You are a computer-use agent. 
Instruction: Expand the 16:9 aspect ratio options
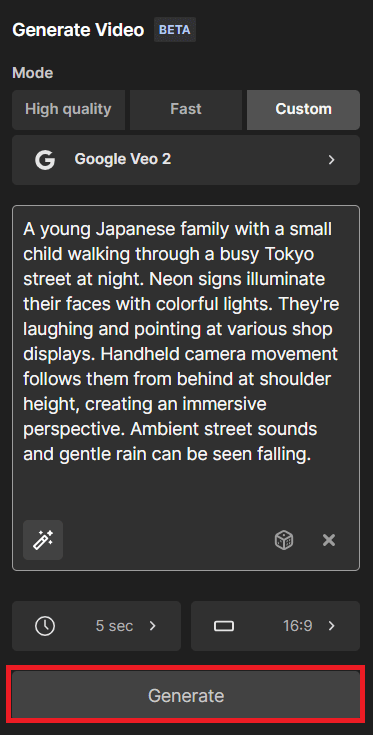276,626
